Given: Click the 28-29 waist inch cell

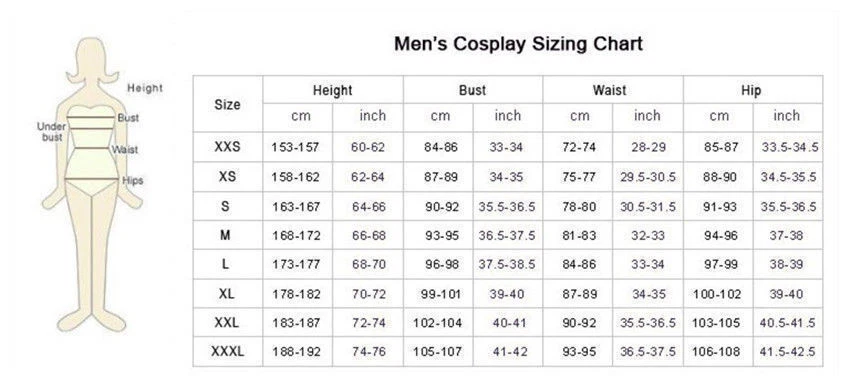Looking at the screenshot, I should (x=648, y=147).
